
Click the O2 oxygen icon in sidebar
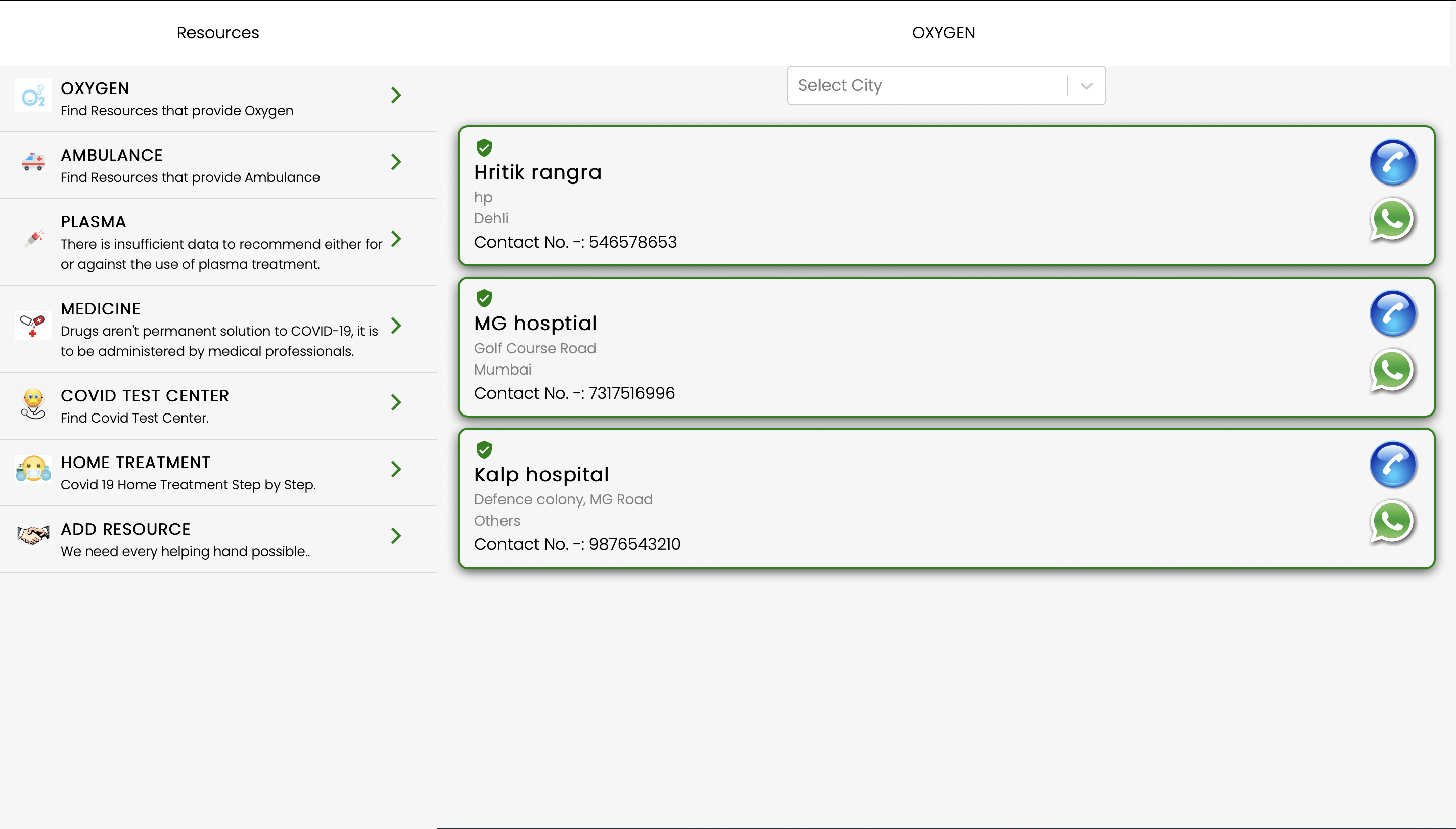(x=33, y=96)
